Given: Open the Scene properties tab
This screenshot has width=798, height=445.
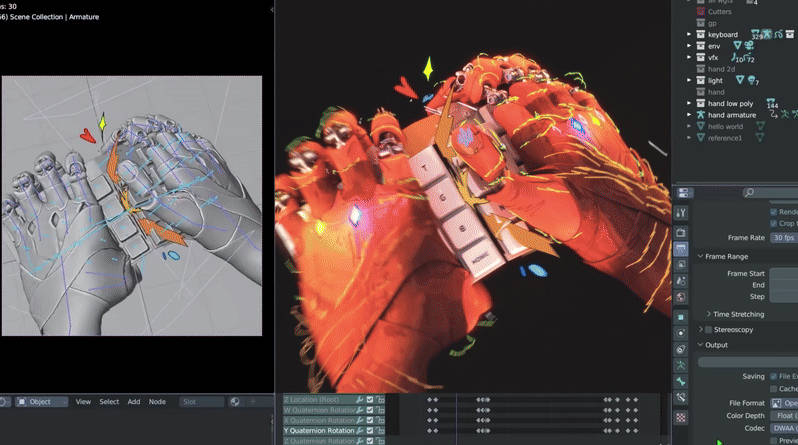Looking at the screenshot, I should click(x=680, y=281).
